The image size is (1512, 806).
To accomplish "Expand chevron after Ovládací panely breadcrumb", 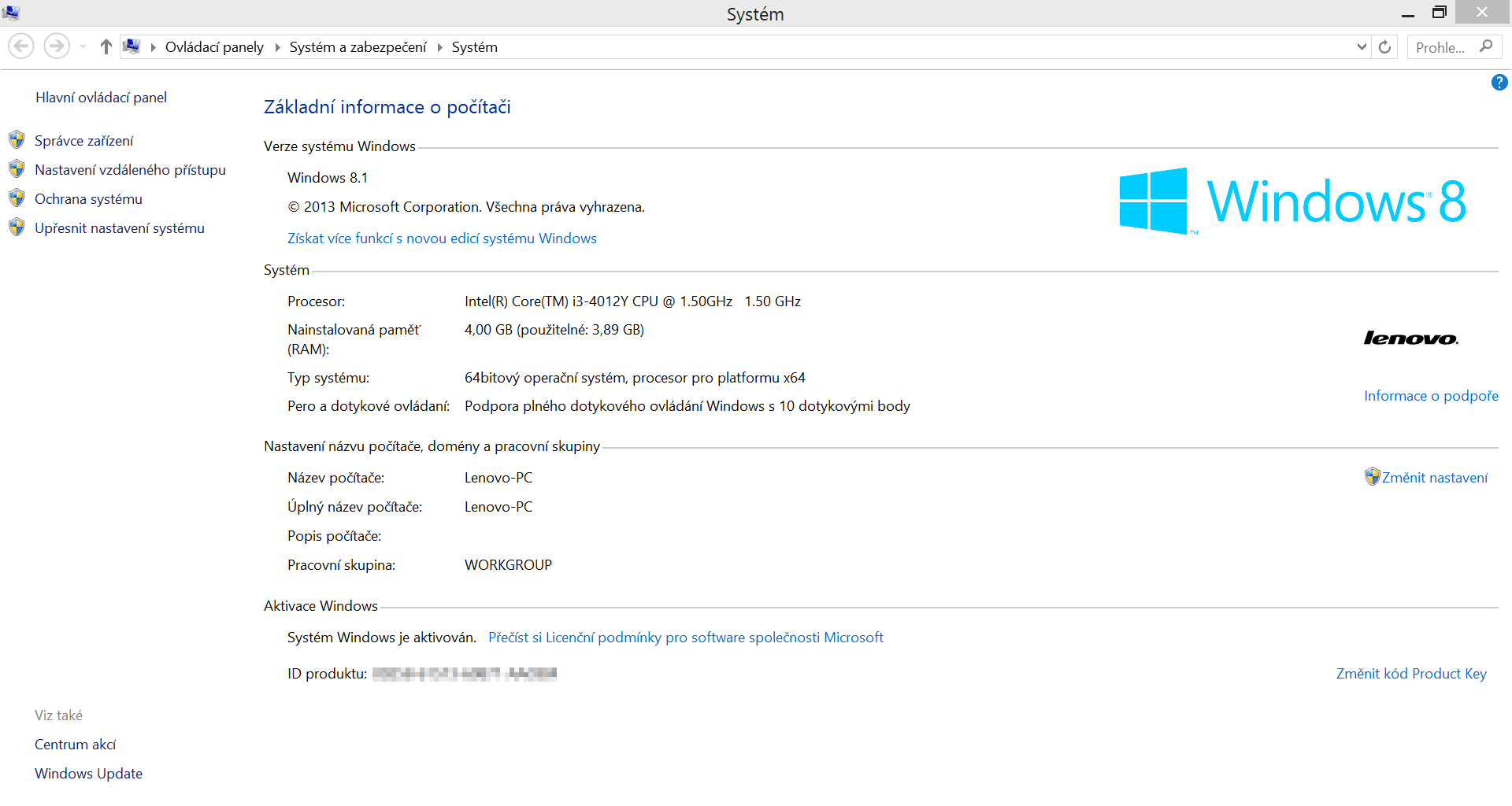I will 277,47.
